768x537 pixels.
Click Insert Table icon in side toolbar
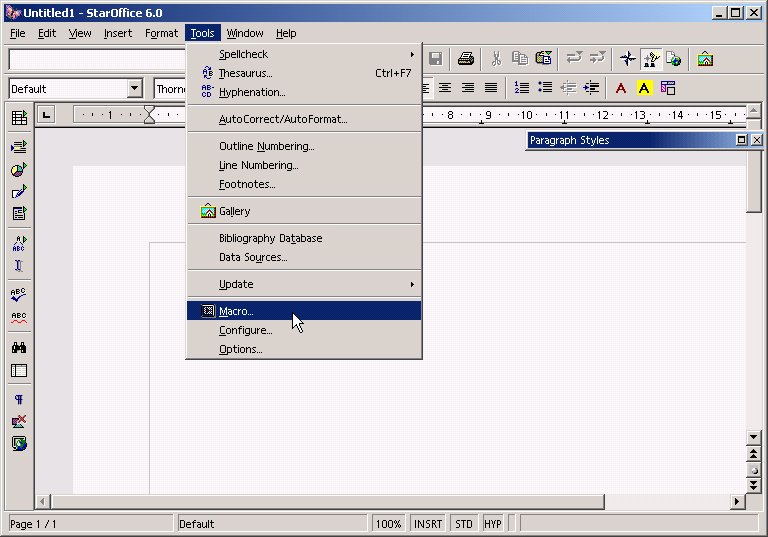19,118
